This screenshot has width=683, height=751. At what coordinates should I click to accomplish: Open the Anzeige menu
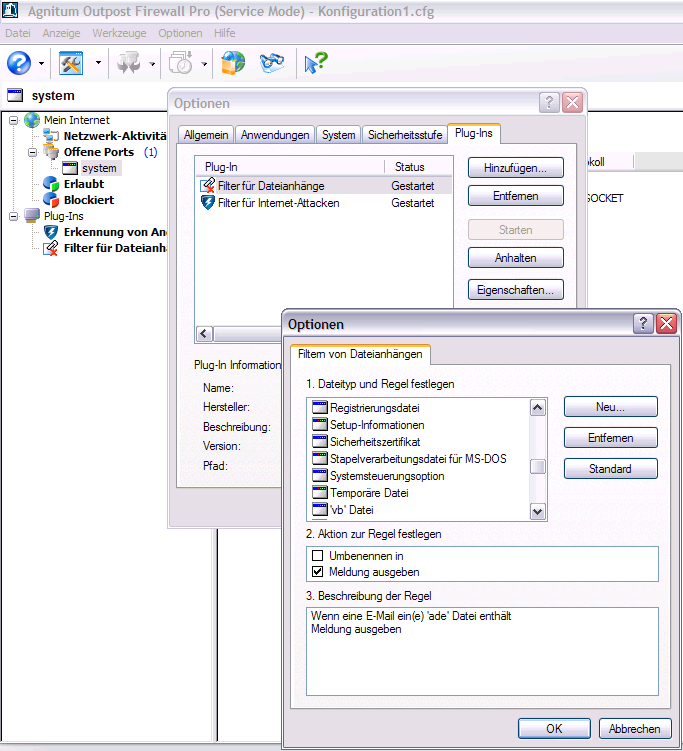[61, 33]
